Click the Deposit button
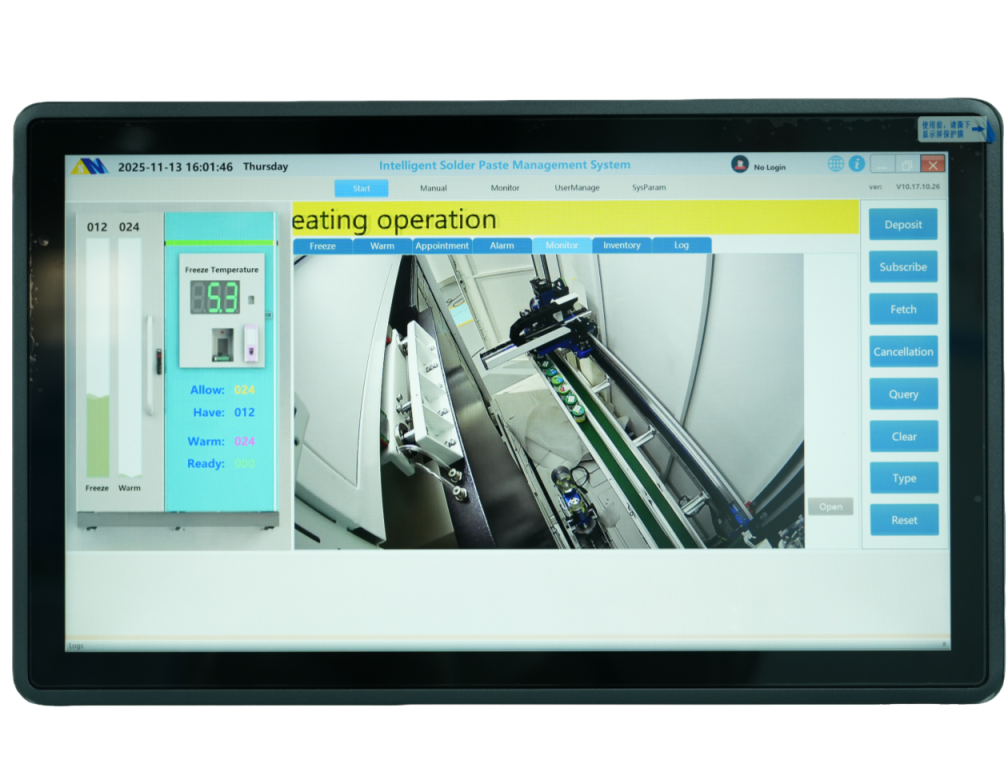 [x=903, y=224]
